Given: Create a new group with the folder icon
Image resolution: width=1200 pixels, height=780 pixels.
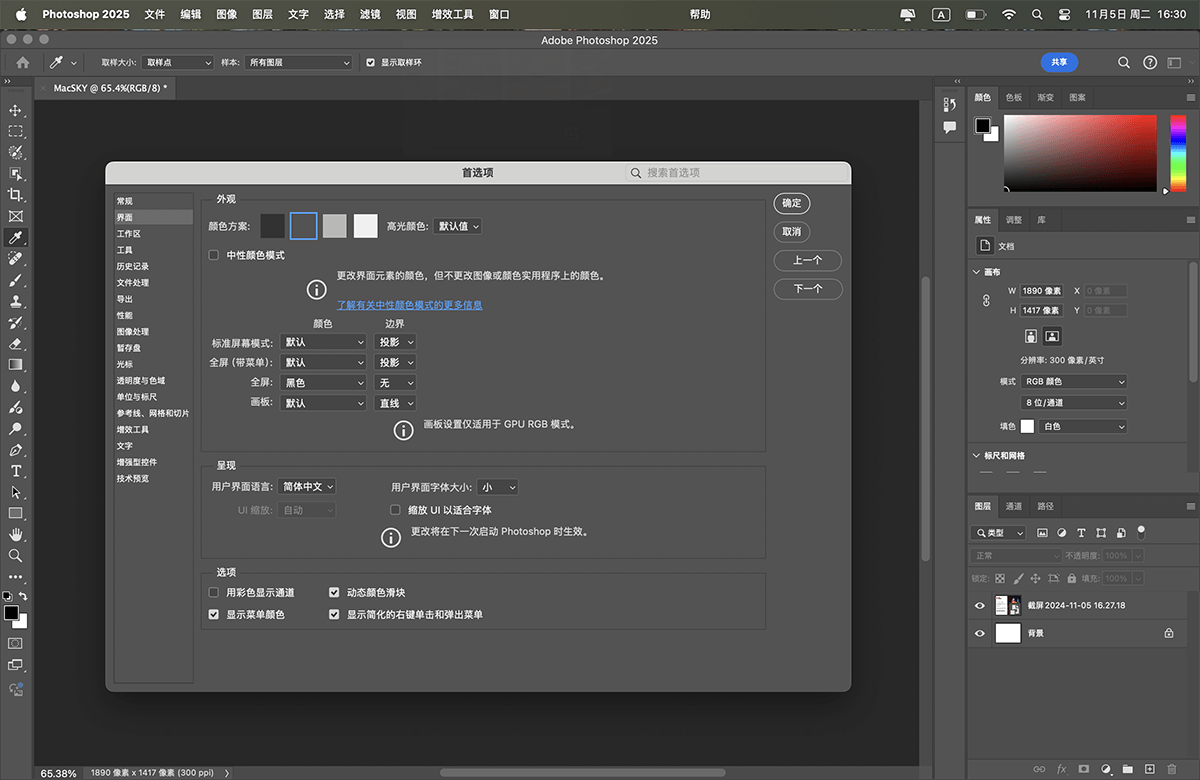Looking at the screenshot, I should tap(1127, 769).
